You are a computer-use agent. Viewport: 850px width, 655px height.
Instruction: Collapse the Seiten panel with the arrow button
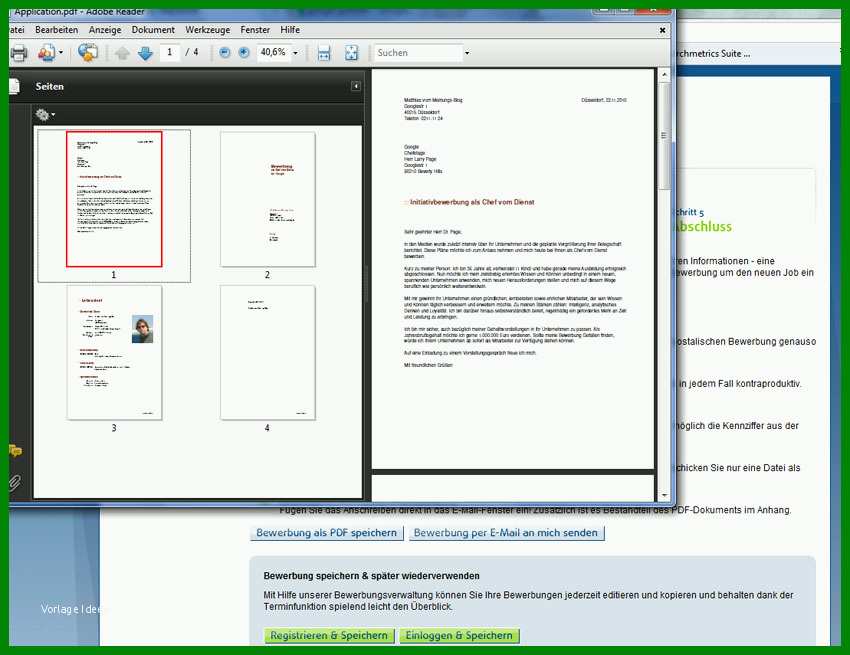tap(356, 86)
